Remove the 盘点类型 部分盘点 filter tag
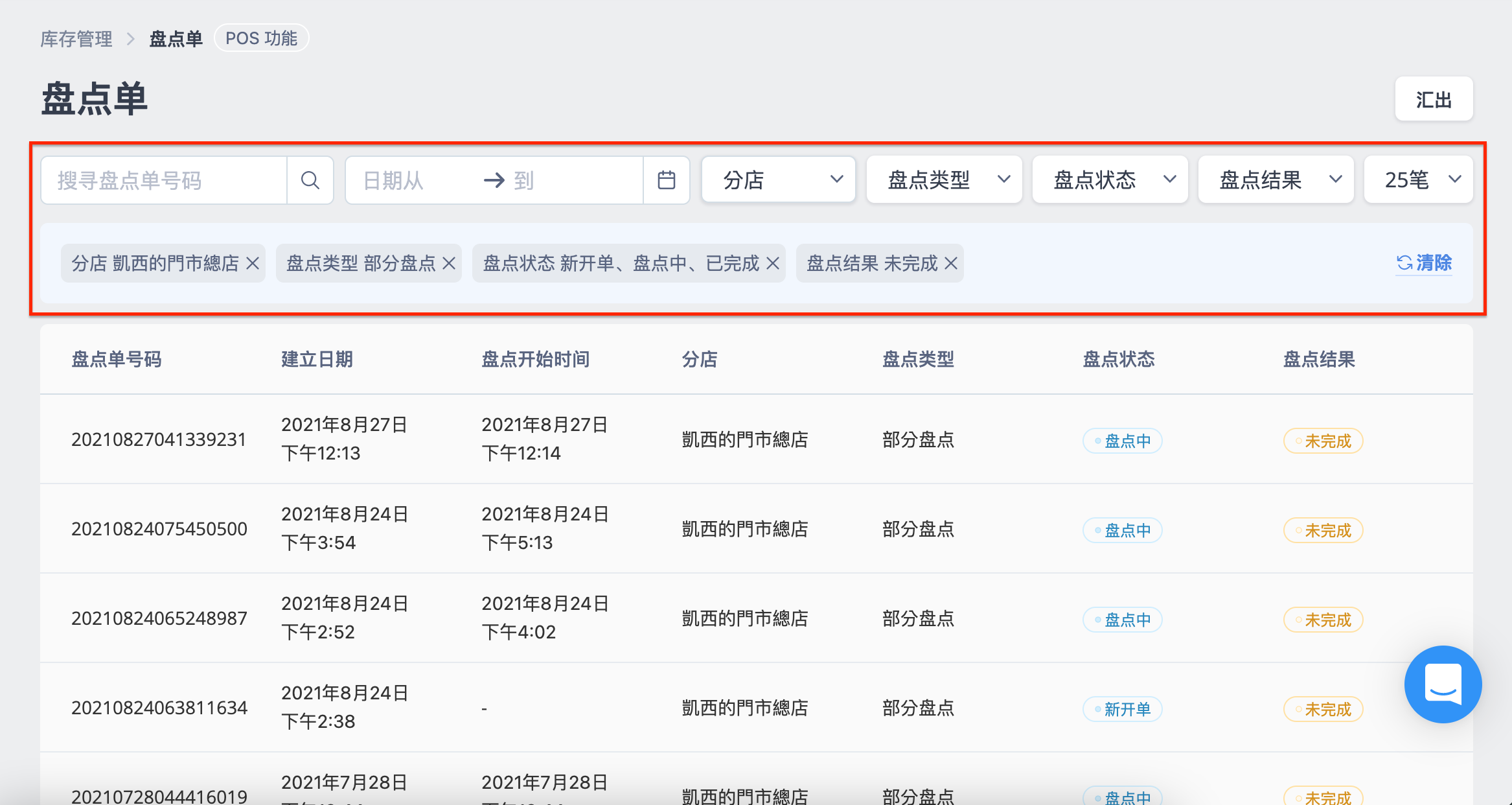This screenshot has height=805, width=1512. tap(449, 263)
